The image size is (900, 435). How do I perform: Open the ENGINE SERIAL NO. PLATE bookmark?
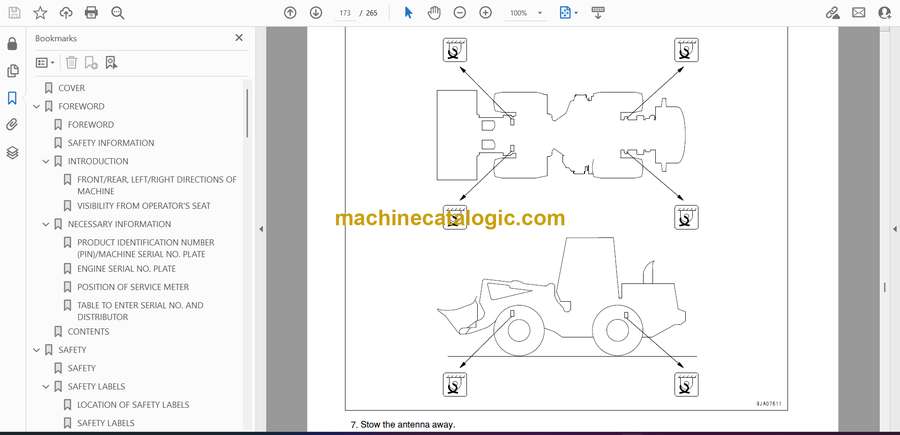tap(126, 269)
